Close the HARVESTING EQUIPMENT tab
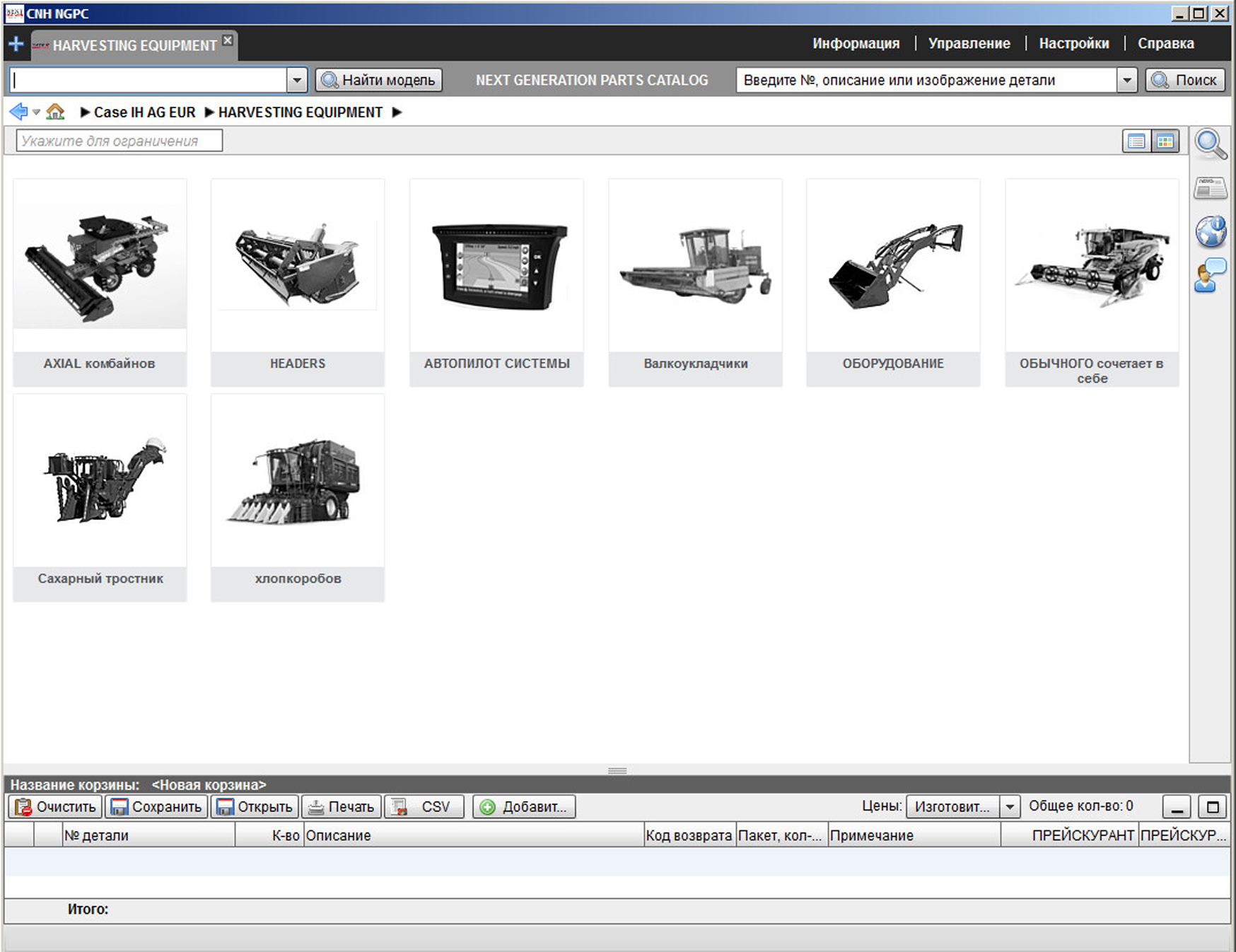The image size is (1236, 952). pos(228,40)
